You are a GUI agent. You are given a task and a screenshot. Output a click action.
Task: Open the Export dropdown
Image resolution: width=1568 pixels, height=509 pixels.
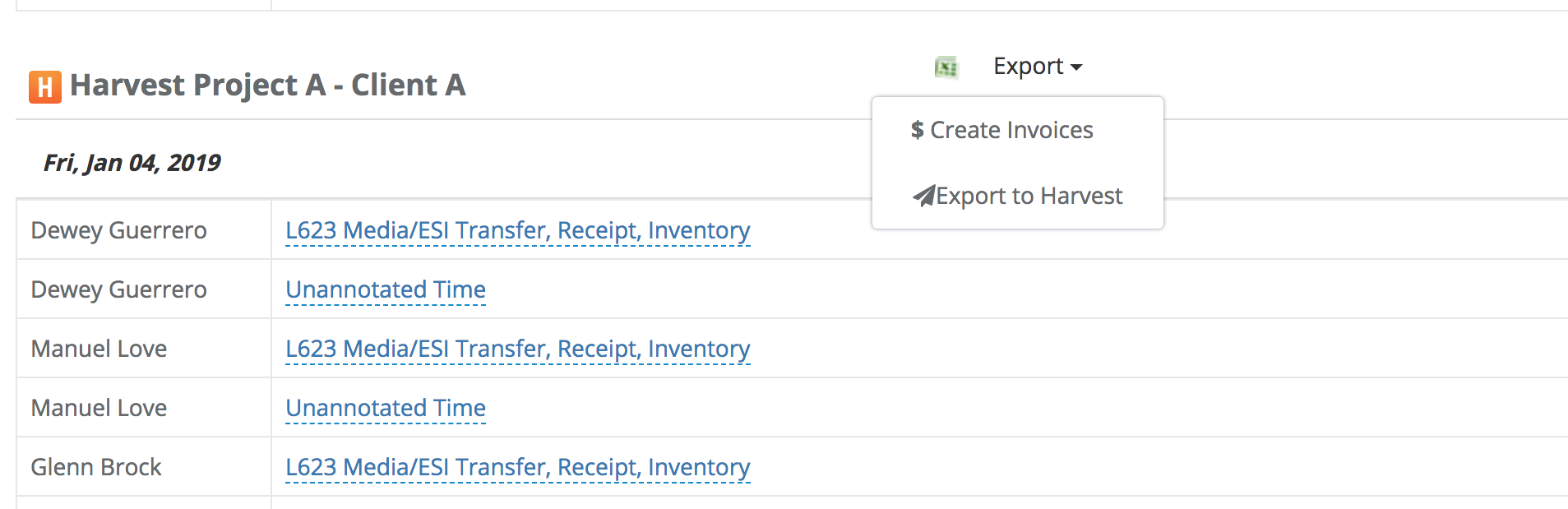[x=1036, y=66]
